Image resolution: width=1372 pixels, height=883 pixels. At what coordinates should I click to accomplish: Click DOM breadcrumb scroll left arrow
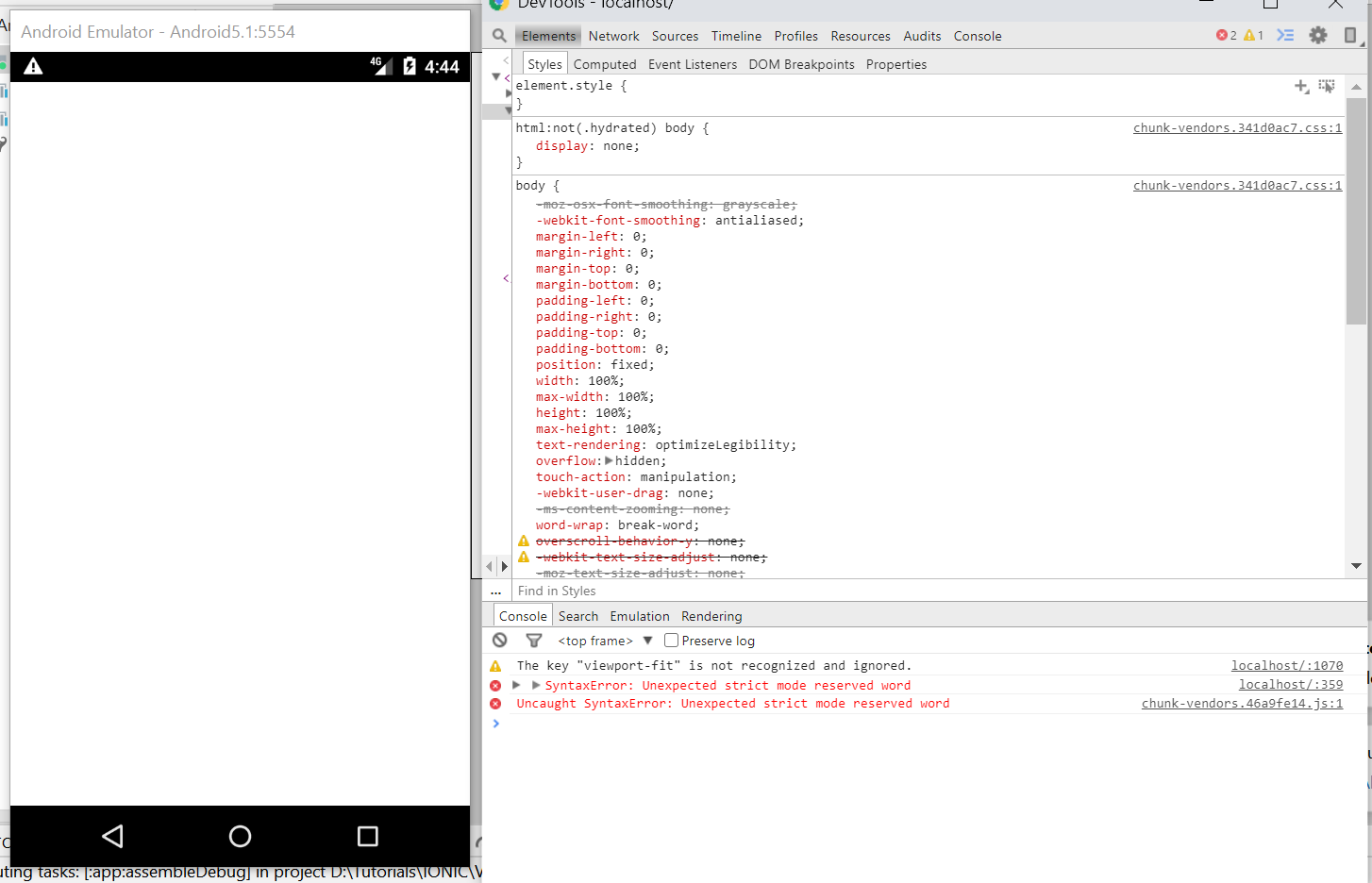click(489, 566)
